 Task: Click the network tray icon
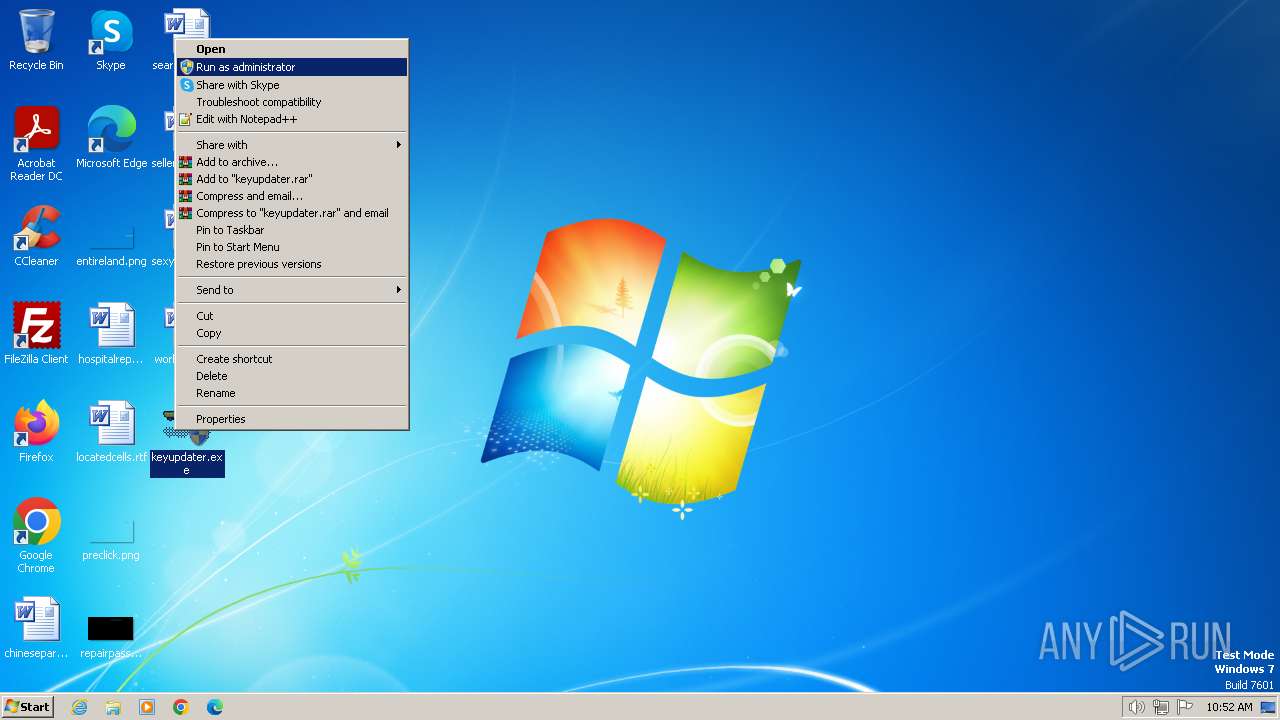pos(1161,707)
